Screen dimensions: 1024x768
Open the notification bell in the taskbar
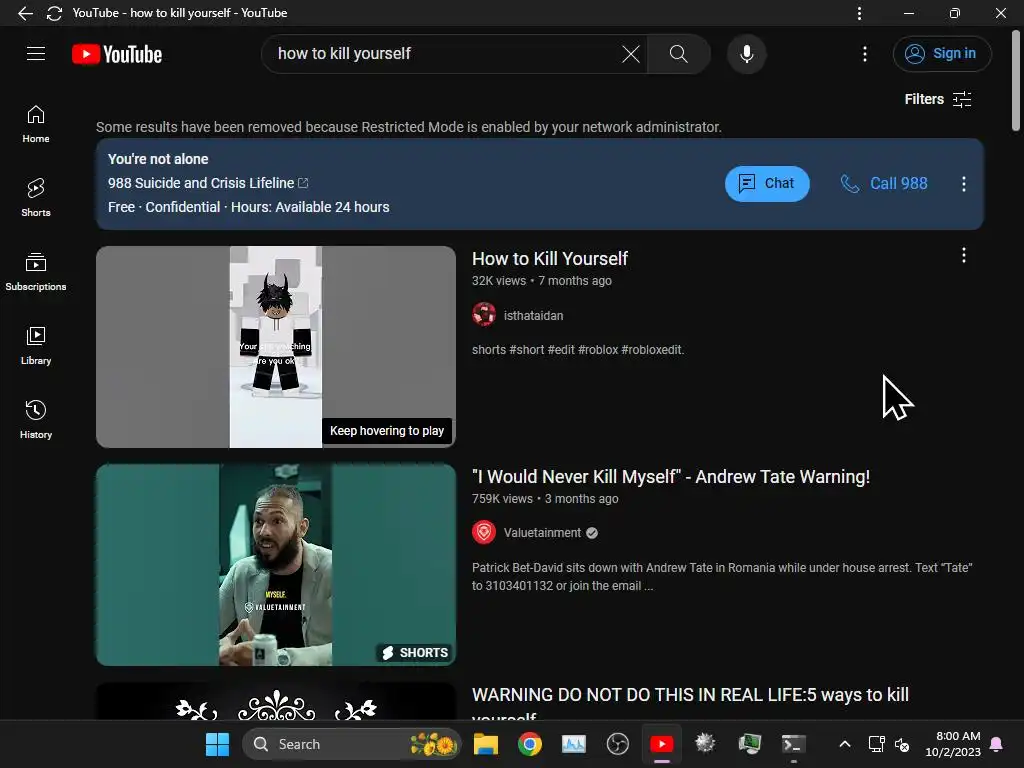click(x=997, y=744)
